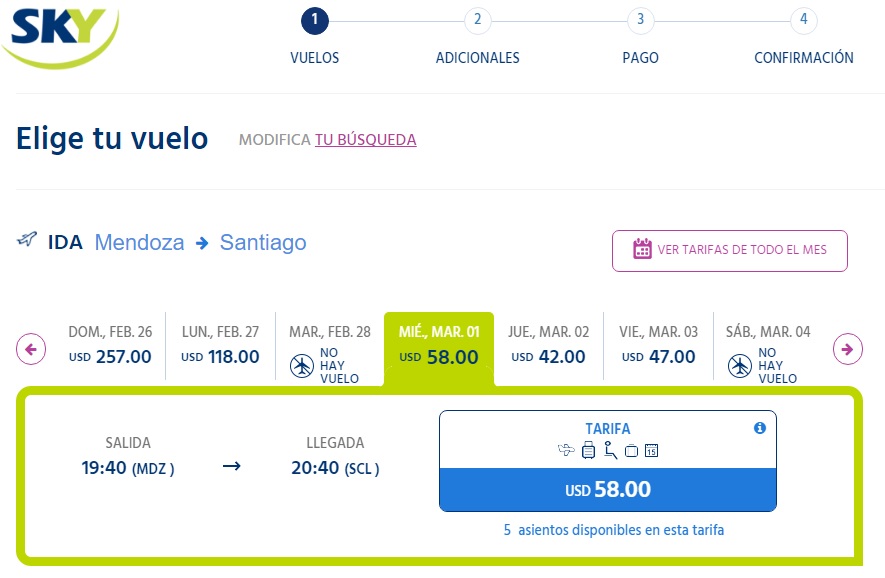Select the Sunday Feb. 26 date tab

click(110, 345)
